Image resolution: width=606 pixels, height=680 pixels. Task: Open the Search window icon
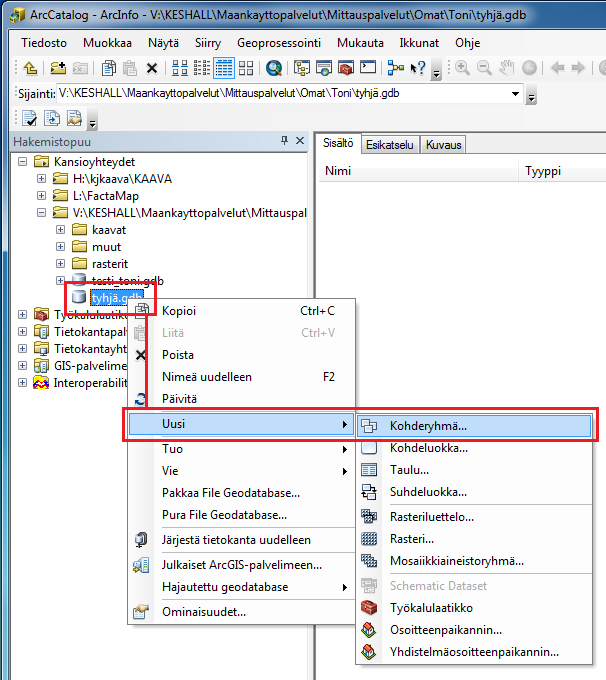pos(274,68)
